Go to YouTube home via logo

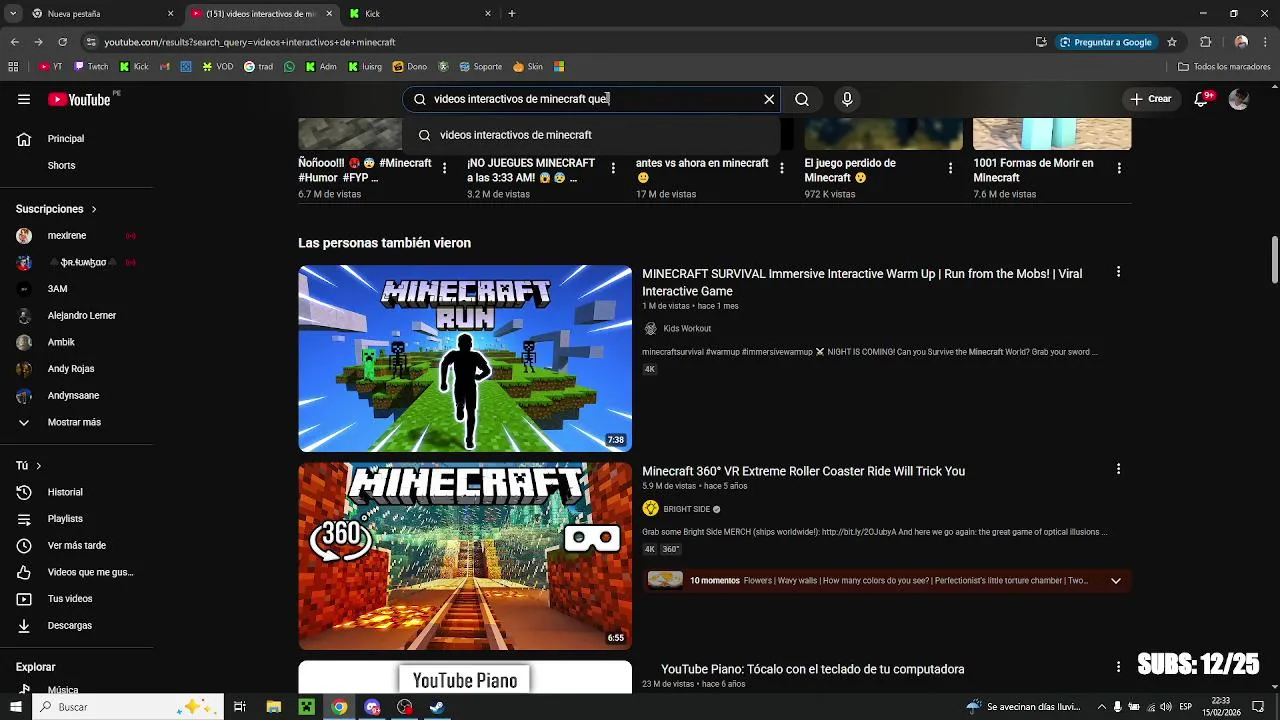click(80, 99)
